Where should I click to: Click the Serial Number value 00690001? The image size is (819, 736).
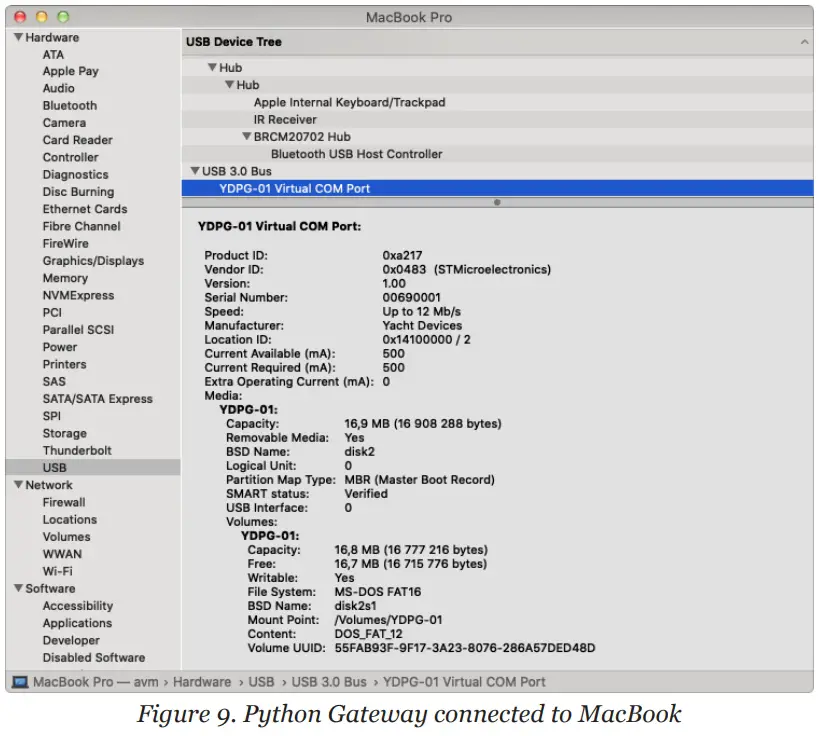point(412,297)
